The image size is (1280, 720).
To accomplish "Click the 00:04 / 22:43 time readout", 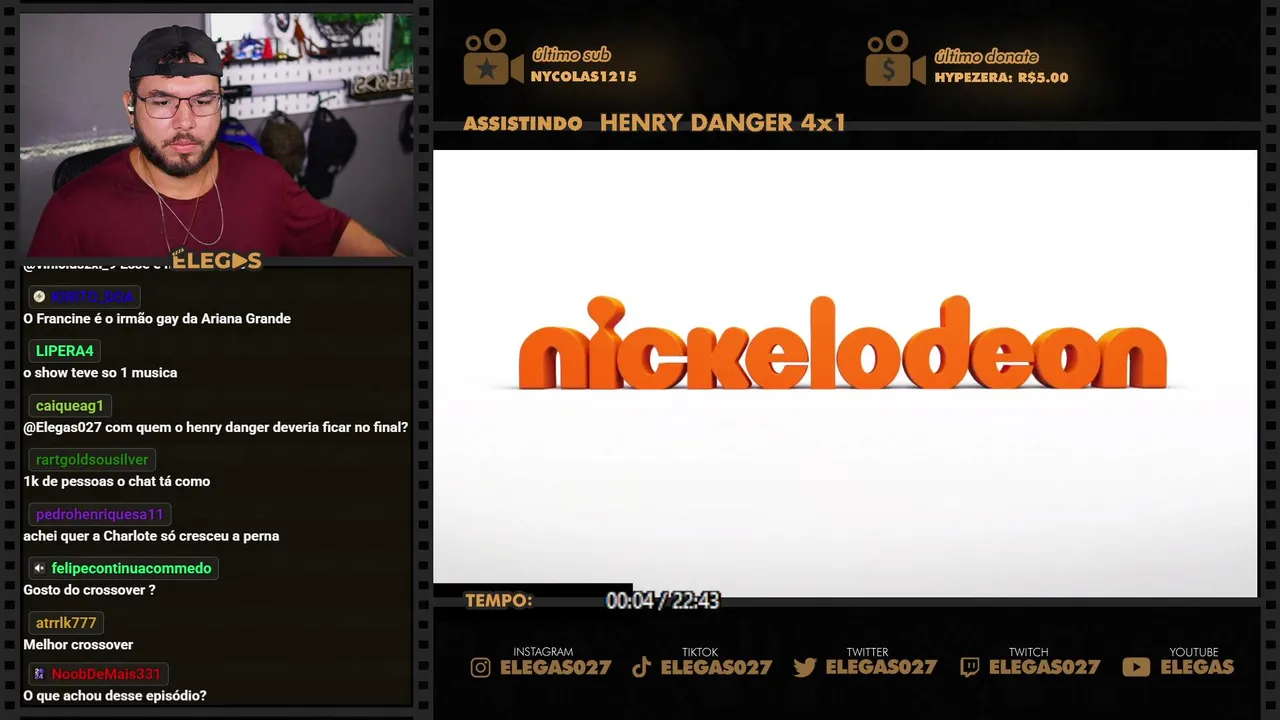I will click(662, 600).
